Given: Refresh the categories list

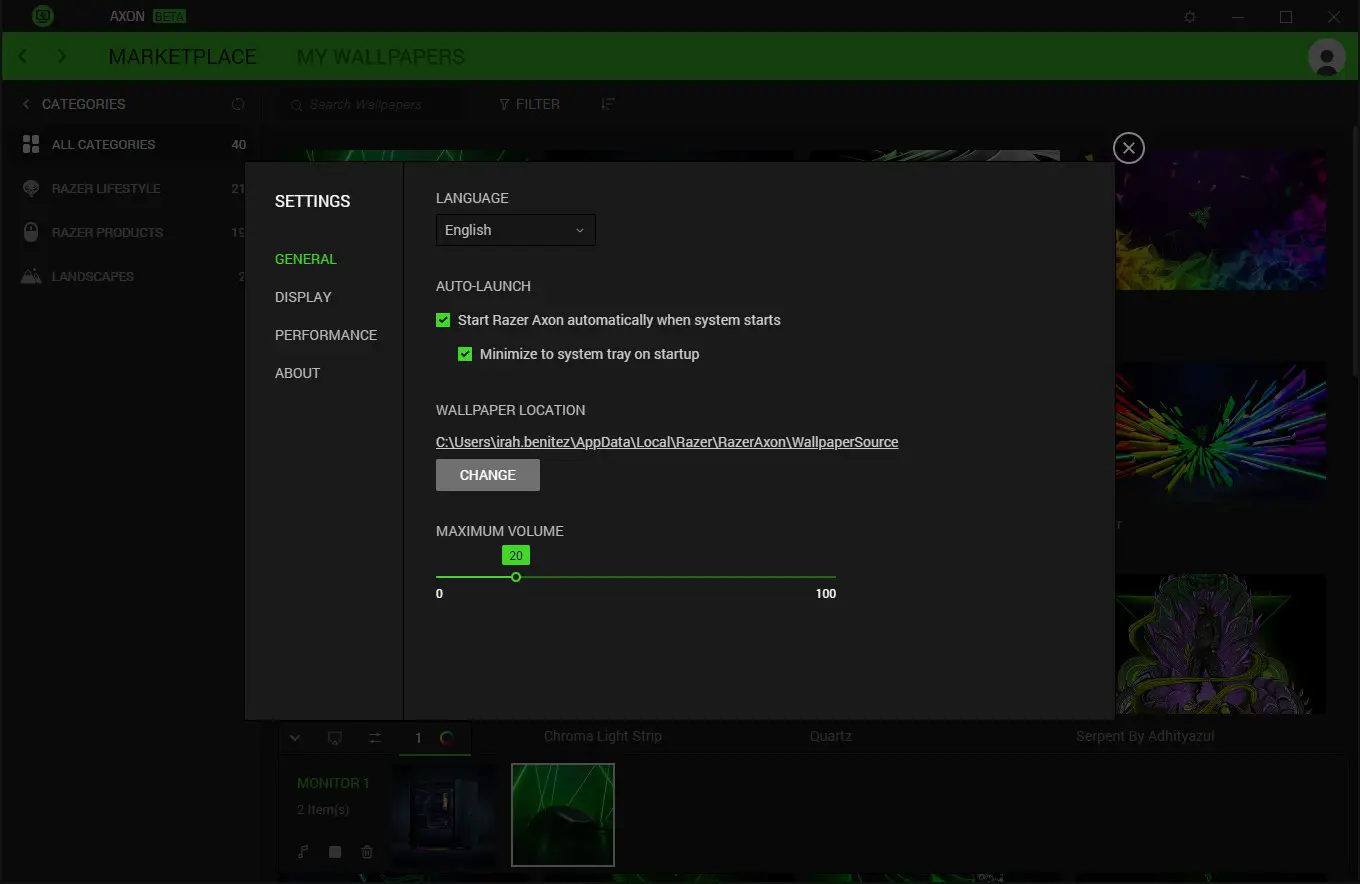Looking at the screenshot, I should [237, 104].
